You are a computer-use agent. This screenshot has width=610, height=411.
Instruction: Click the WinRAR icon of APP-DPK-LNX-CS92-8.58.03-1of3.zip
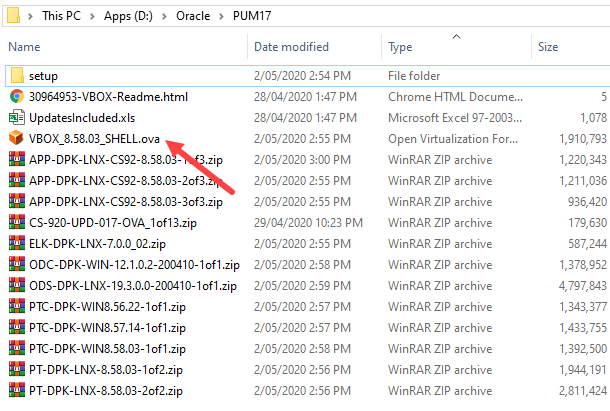tap(17, 159)
